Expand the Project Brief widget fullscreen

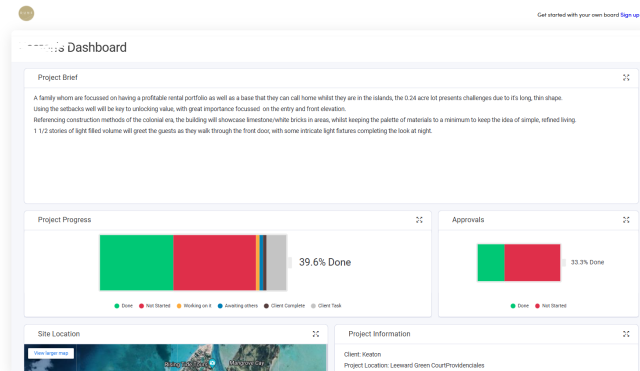point(626,78)
